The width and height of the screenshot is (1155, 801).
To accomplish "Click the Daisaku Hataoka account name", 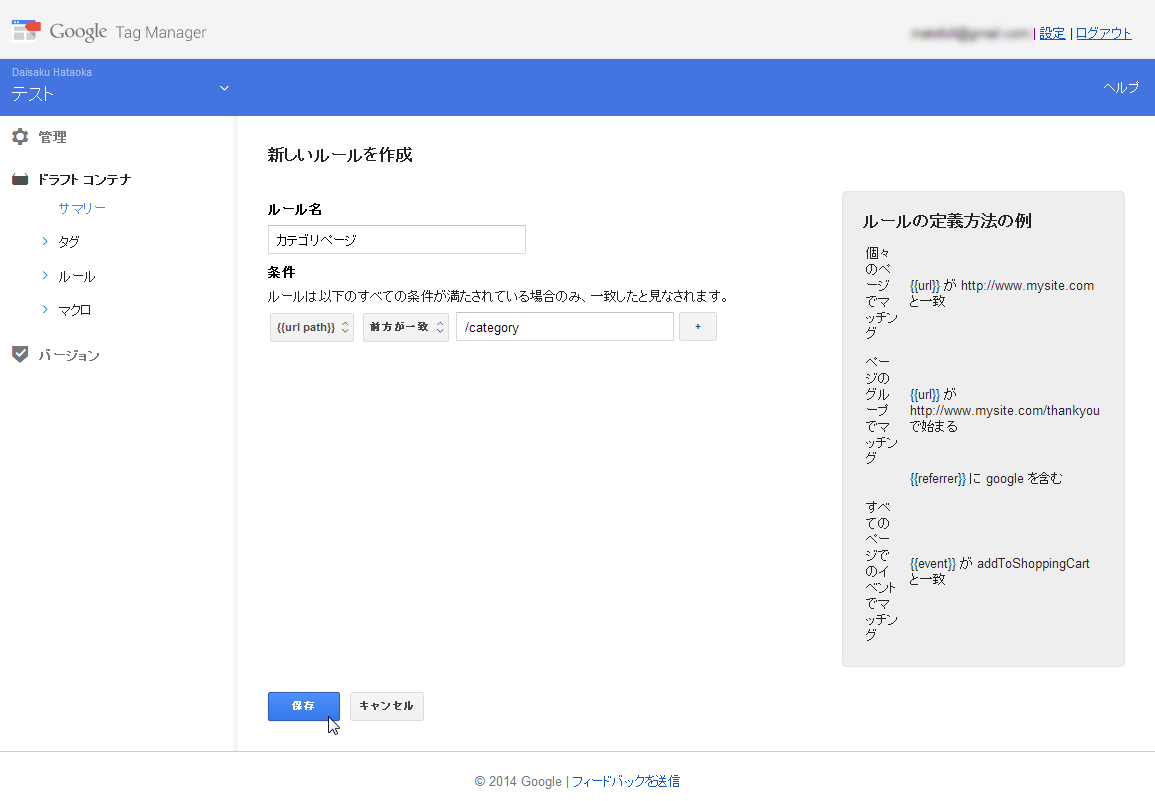I will coord(52,72).
